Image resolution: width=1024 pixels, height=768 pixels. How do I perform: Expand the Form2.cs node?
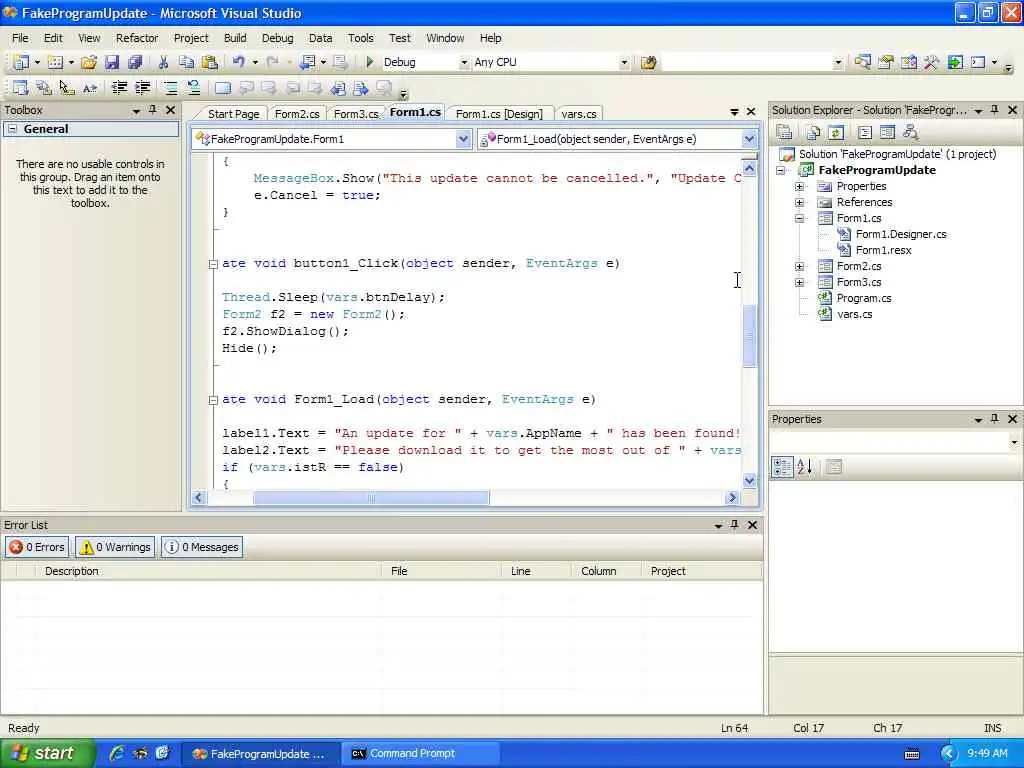click(799, 266)
